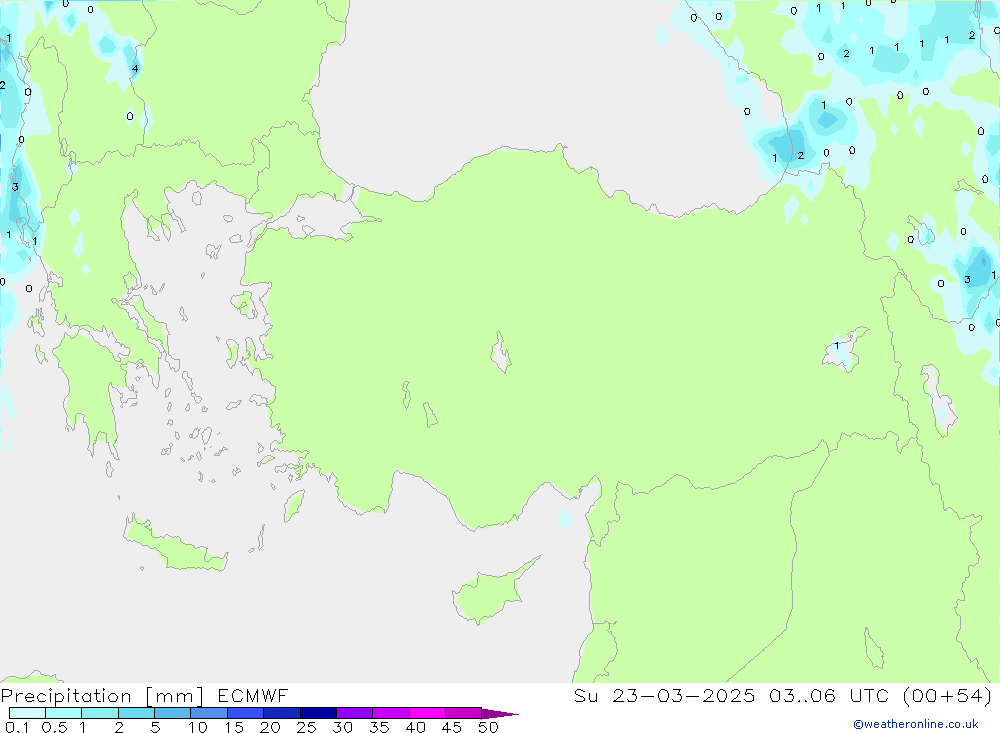This screenshot has width=1000, height=733.
Task: Click the "Su 23-03-2025" date text
Action: [664, 696]
